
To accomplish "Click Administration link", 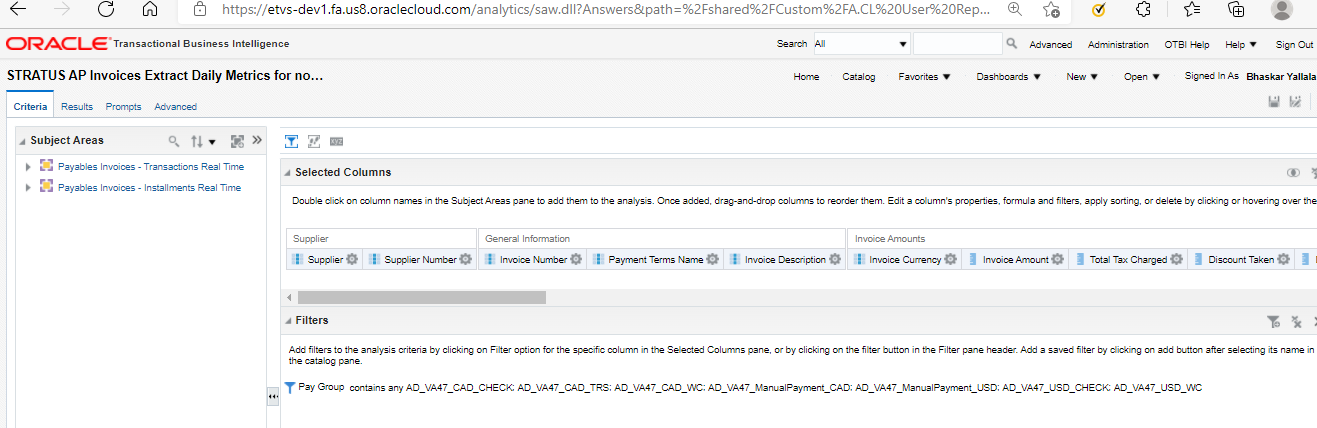I will coord(1118,44).
